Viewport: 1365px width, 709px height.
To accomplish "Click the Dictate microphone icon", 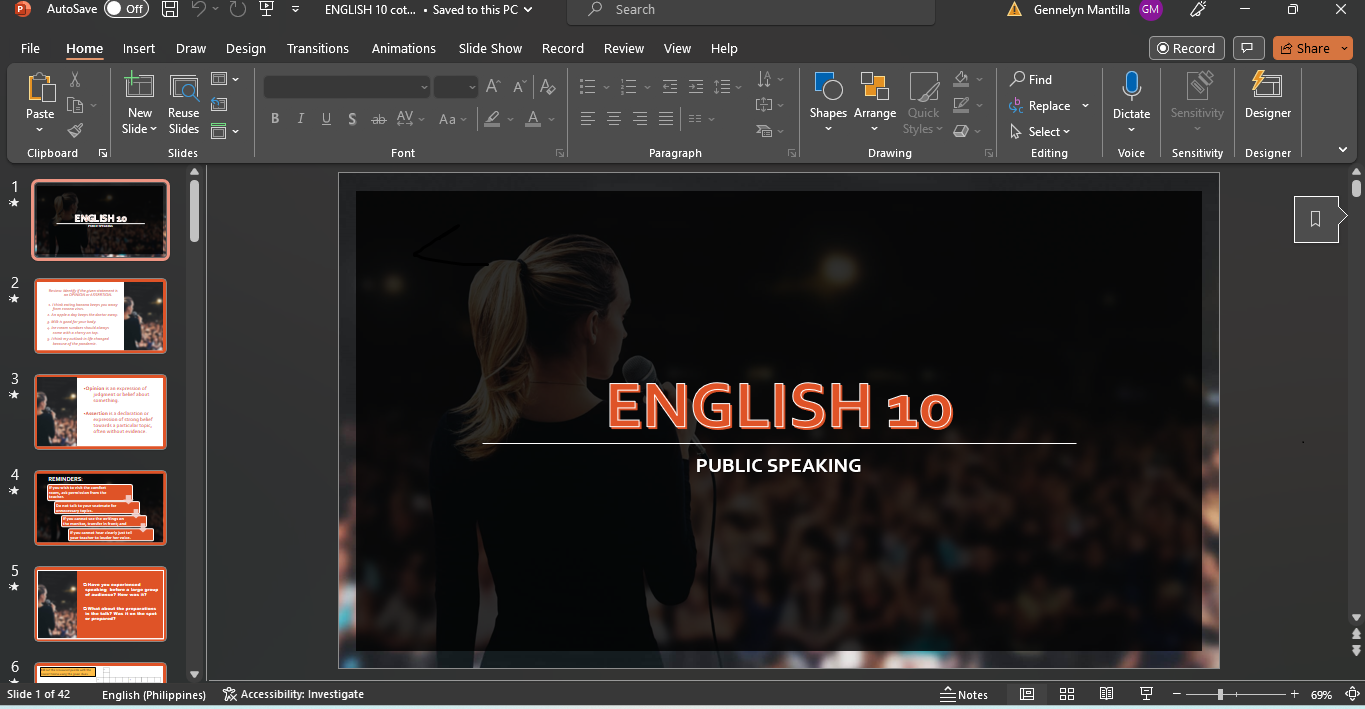I will (1131, 88).
